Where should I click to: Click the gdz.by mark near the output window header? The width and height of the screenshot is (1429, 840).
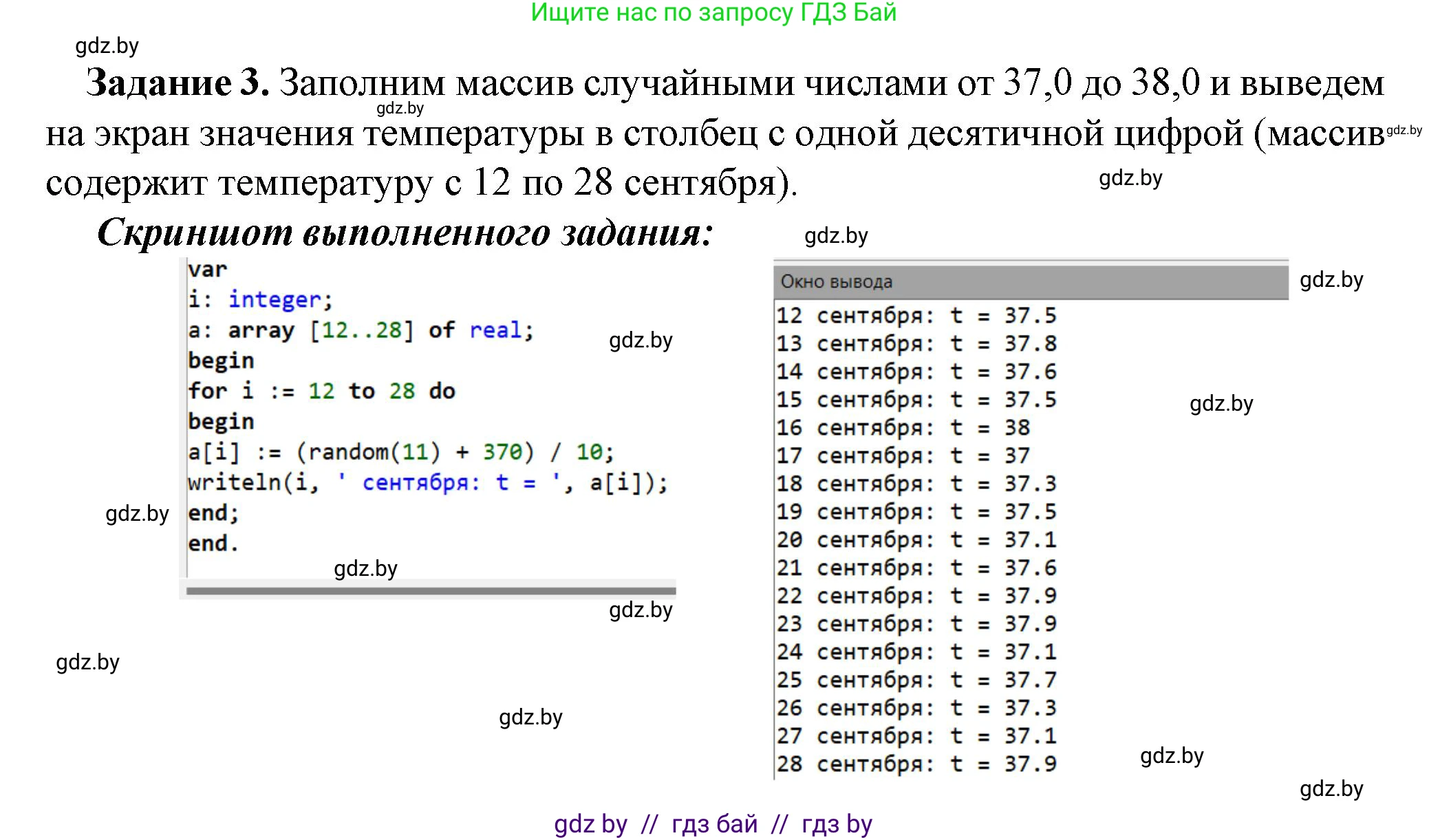coord(1331,280)
